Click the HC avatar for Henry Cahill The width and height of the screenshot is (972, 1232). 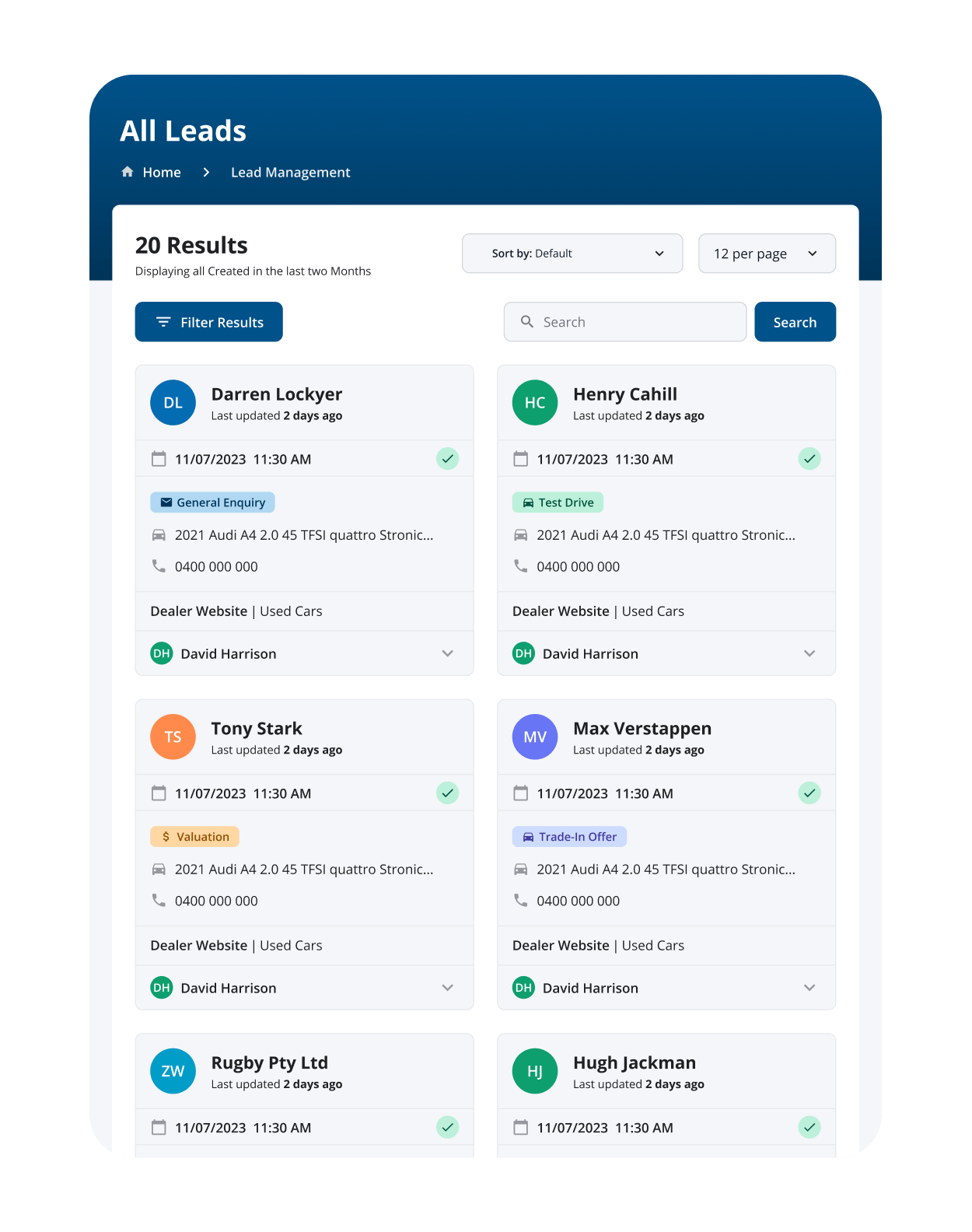pyautogui.click(x=535, y=403)
